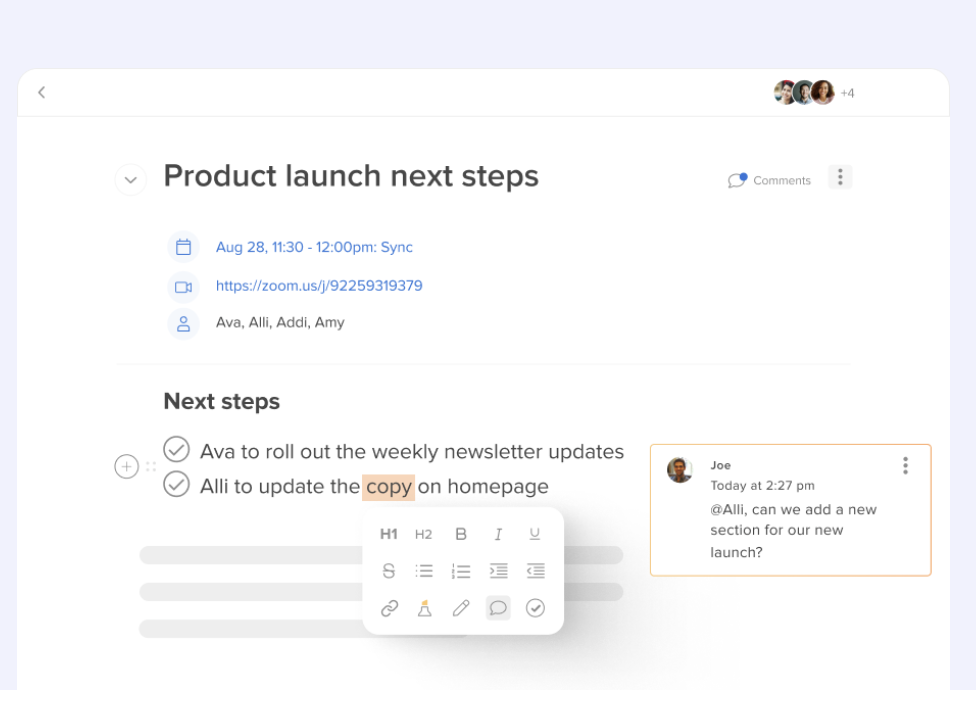Viewport: 976px width, 716px height.
Task: Toggle the checkbox beside Ava's newsletter task
Action: coord(177,450)
